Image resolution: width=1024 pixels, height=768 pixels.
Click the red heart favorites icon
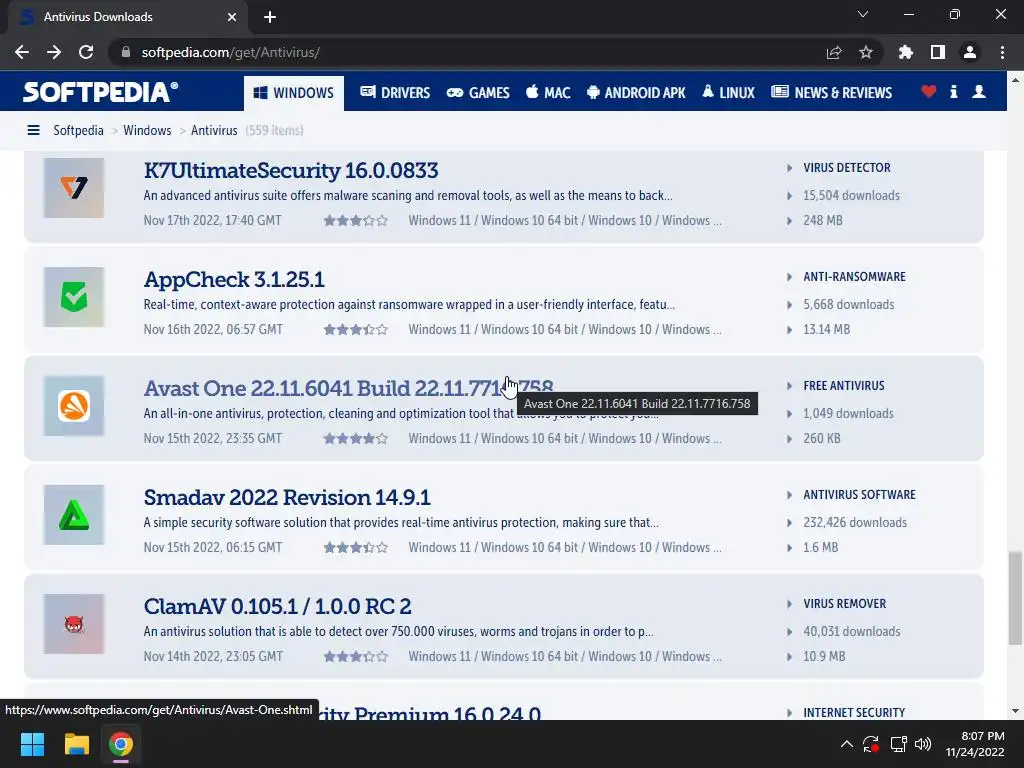(929, 92)
